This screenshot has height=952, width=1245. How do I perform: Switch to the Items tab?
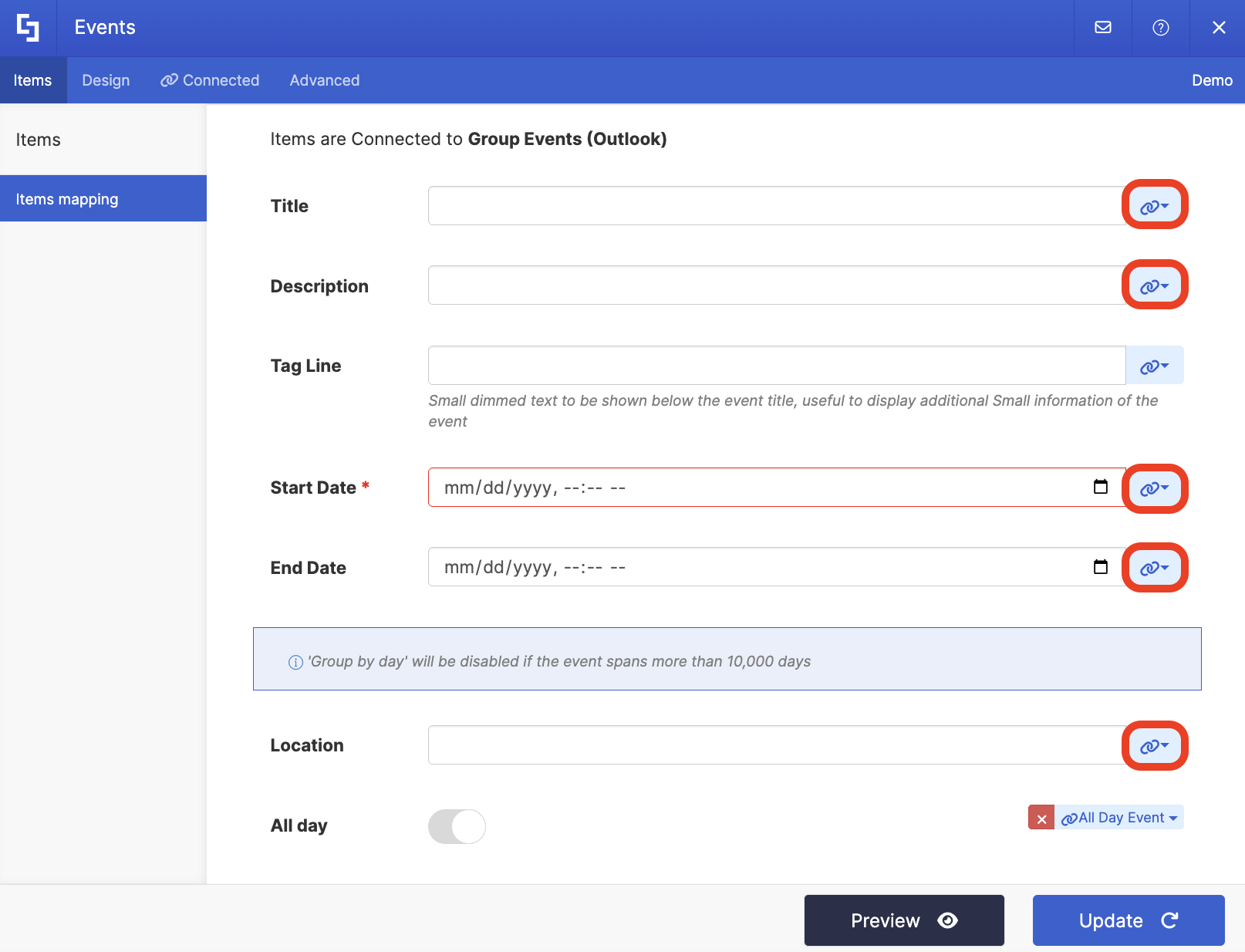[32, 80]
